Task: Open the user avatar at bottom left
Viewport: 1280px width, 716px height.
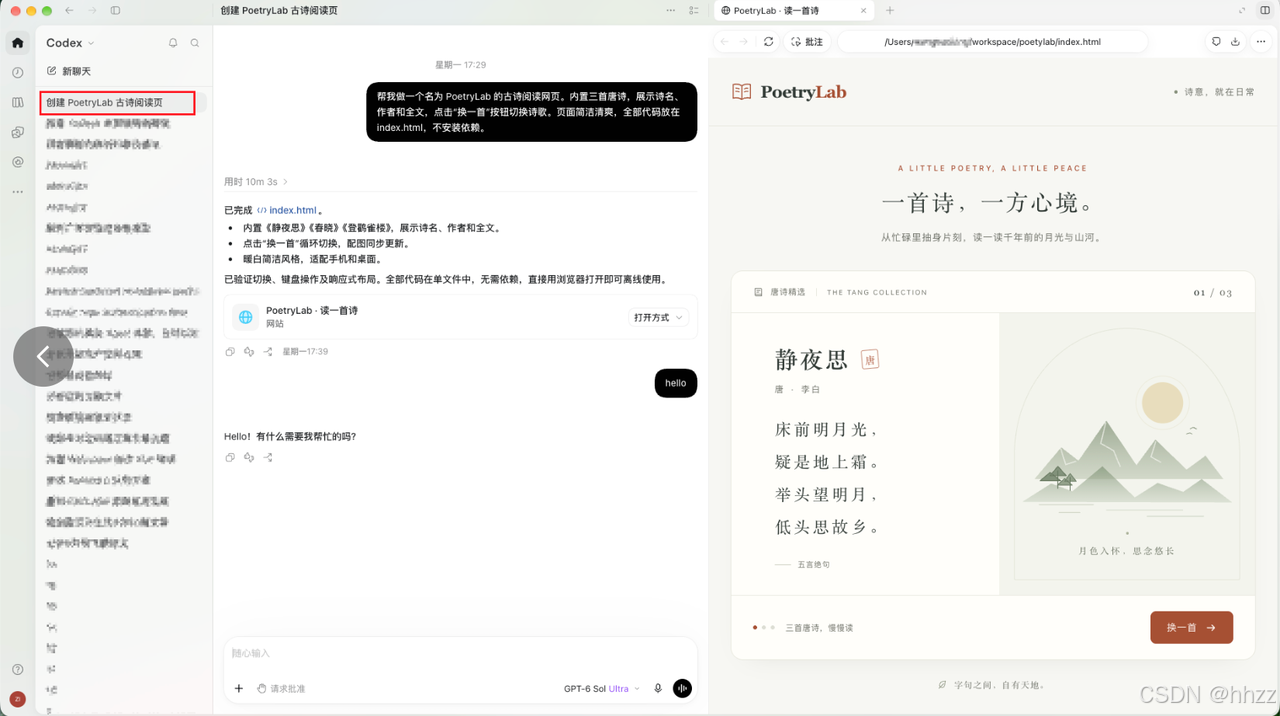Action: (x=17, y=699)
